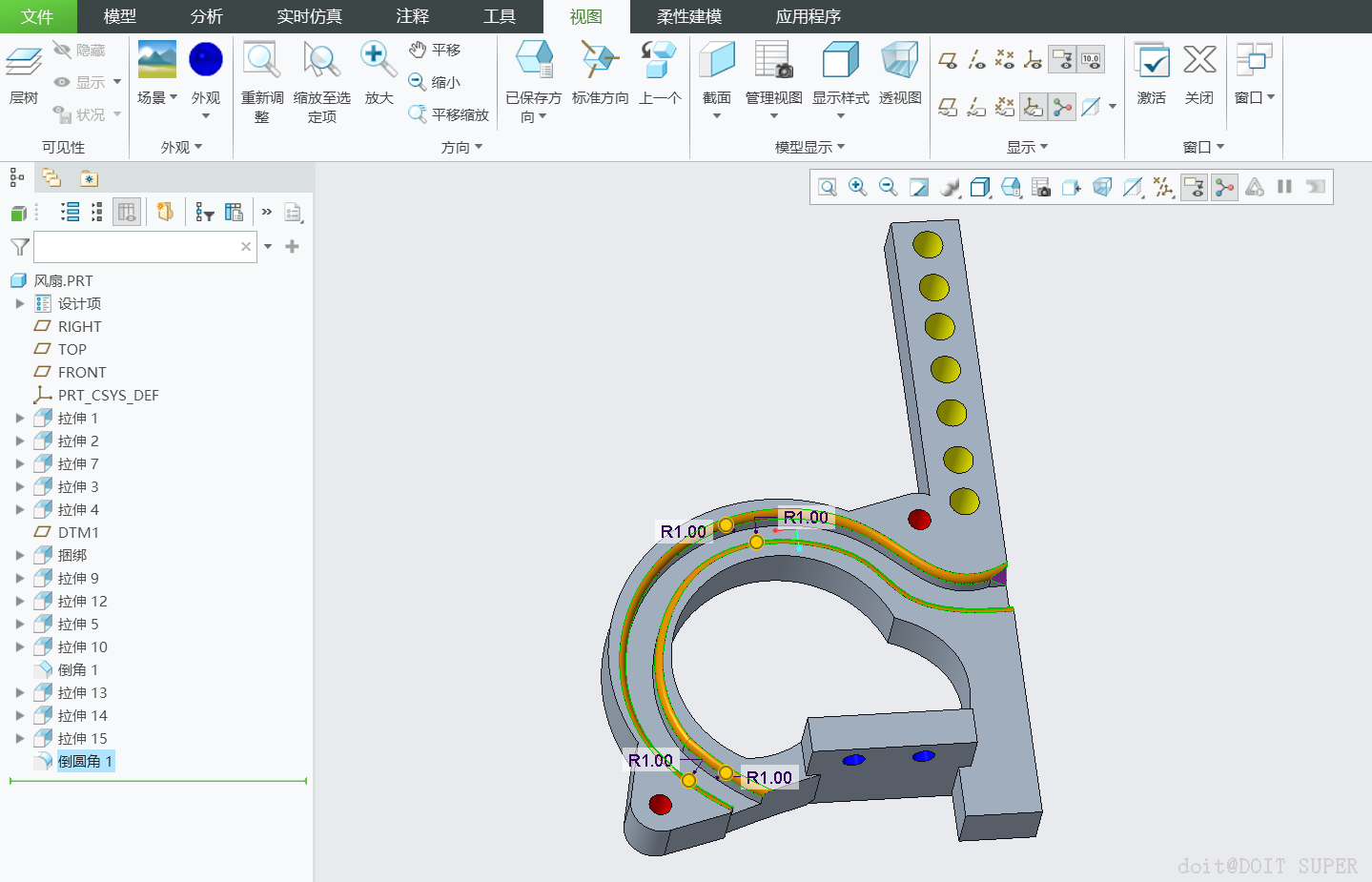Click the 层树 layer tree icon
The width and height of the screenshot is (1372, 882).
point(24,63)
